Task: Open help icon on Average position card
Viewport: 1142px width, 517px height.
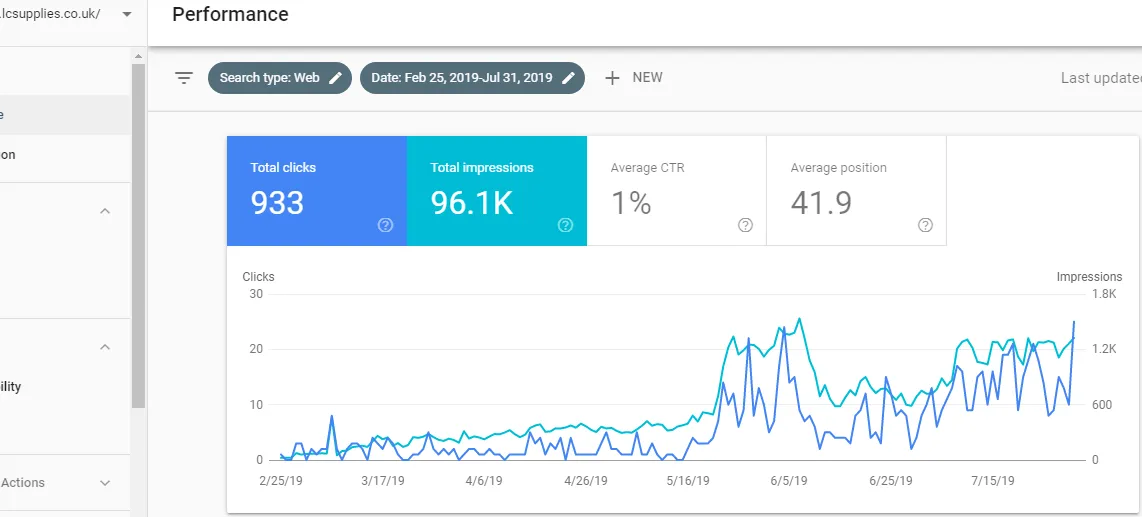Action: [925, 225]
